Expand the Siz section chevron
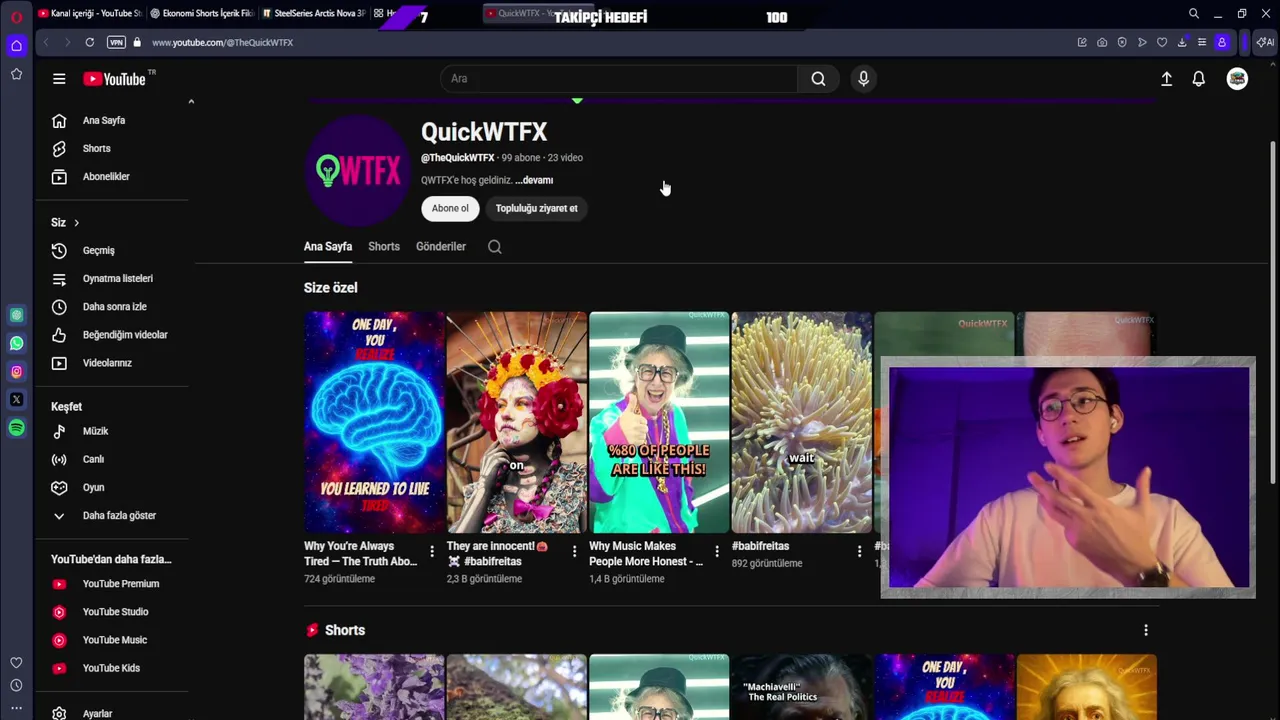This screenshot has height=720, width=1280. point(76,222)
